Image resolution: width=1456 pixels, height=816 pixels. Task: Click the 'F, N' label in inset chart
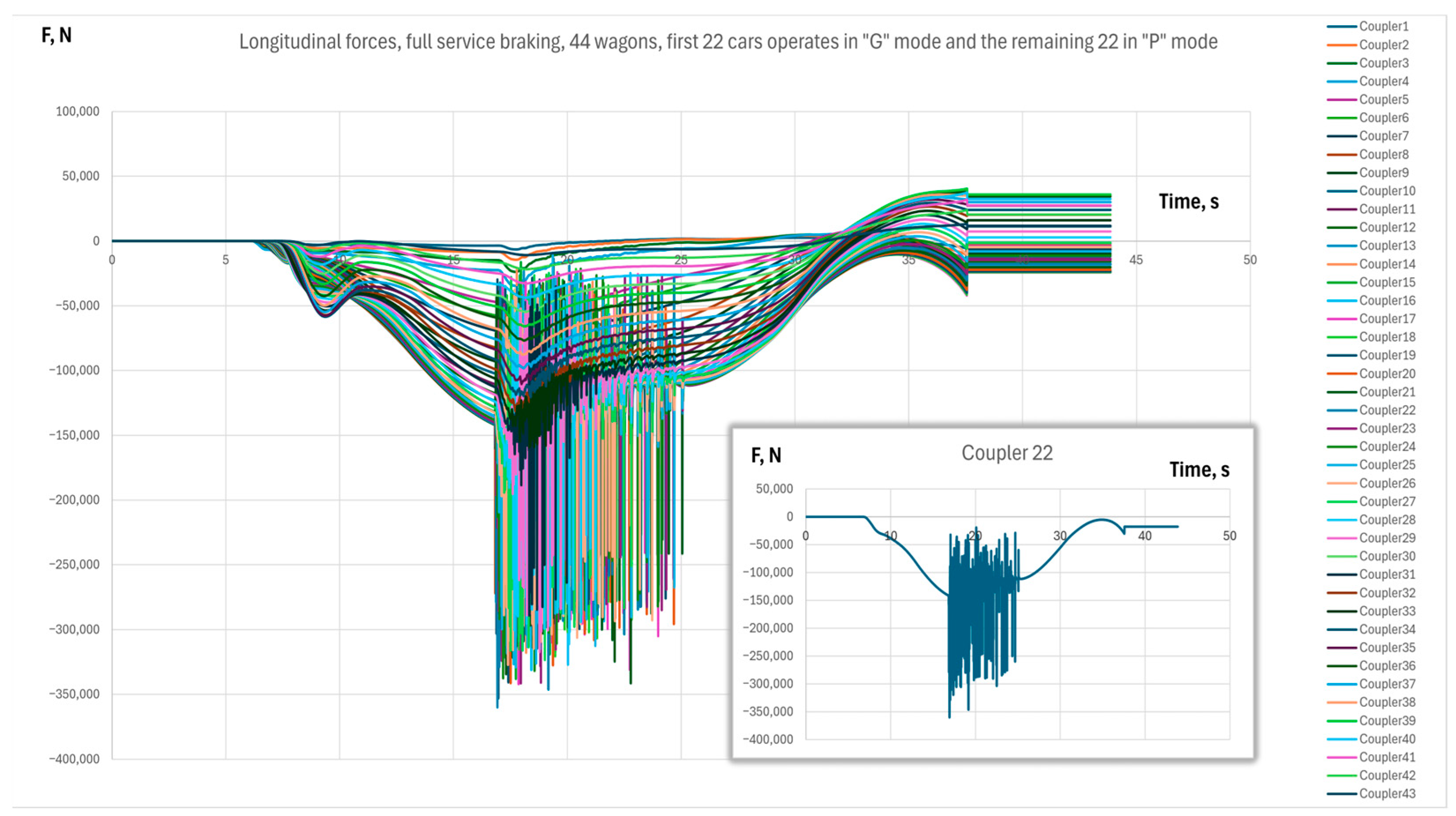(766, 455)
